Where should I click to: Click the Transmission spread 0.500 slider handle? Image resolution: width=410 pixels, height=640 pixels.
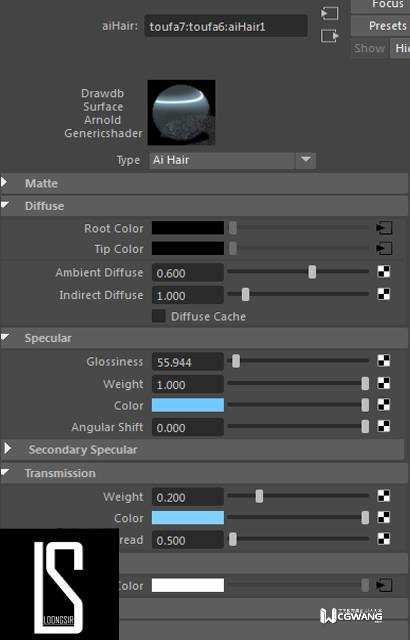point(233,539)
